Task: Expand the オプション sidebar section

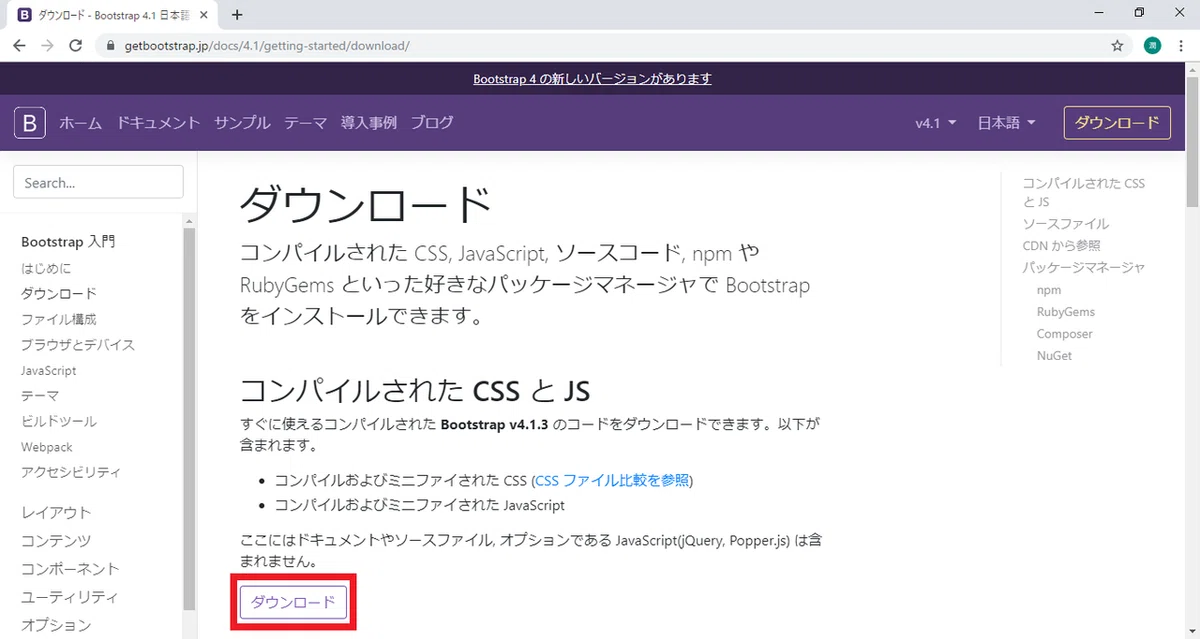Action: [x=56, y=625]
